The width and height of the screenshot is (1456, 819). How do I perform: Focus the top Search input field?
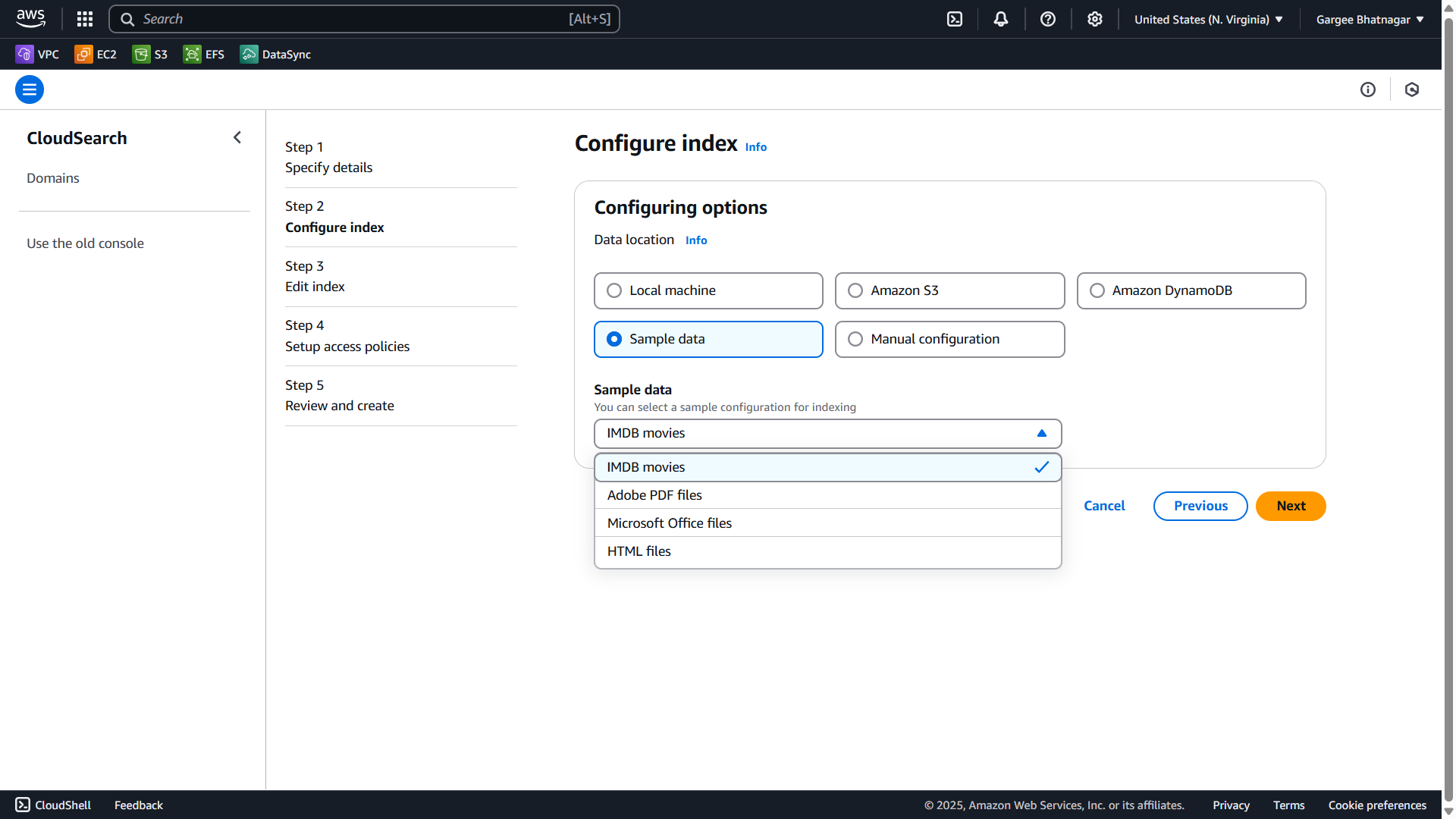[364, 19]
